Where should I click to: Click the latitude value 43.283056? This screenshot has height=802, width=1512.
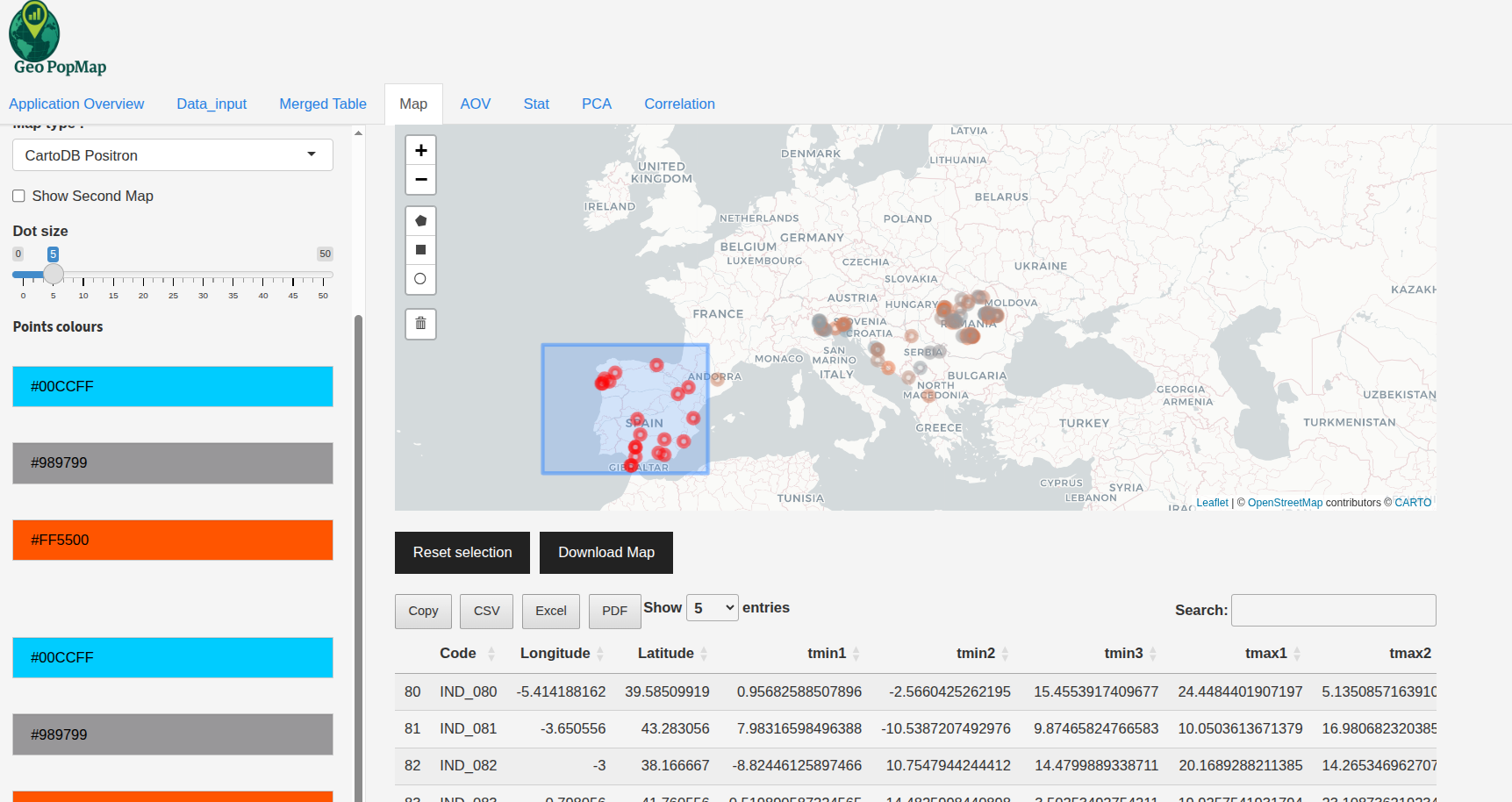675,729
